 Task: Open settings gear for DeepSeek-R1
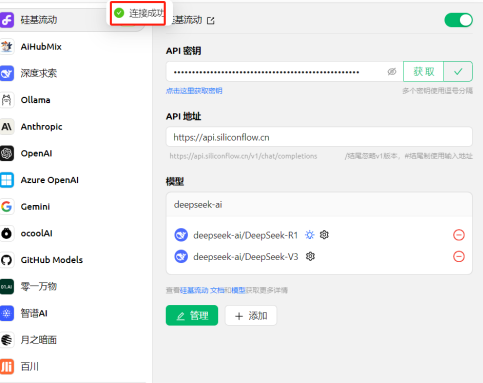coord(324,235)
